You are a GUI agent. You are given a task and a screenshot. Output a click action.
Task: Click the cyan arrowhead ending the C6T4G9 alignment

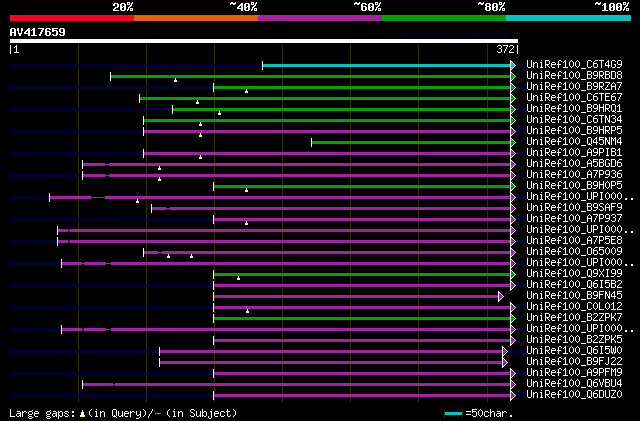coord(513,65)
